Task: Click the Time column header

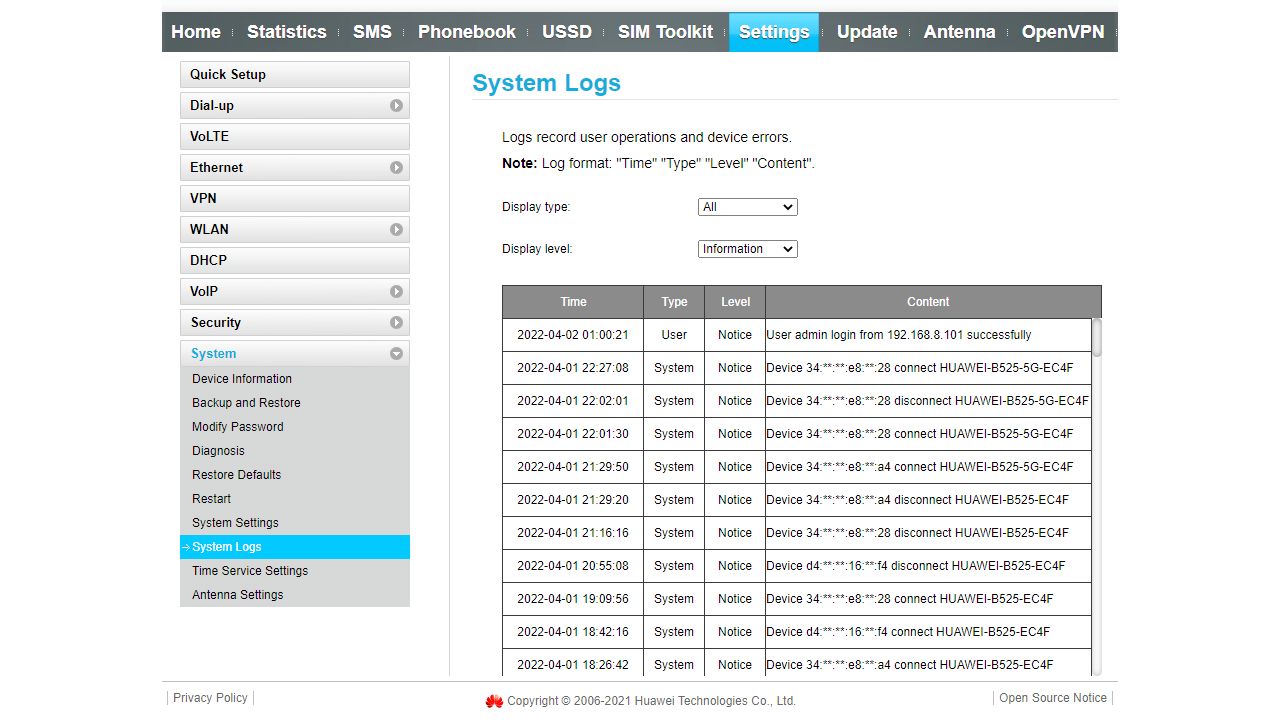Action: (x=573, y=302)
